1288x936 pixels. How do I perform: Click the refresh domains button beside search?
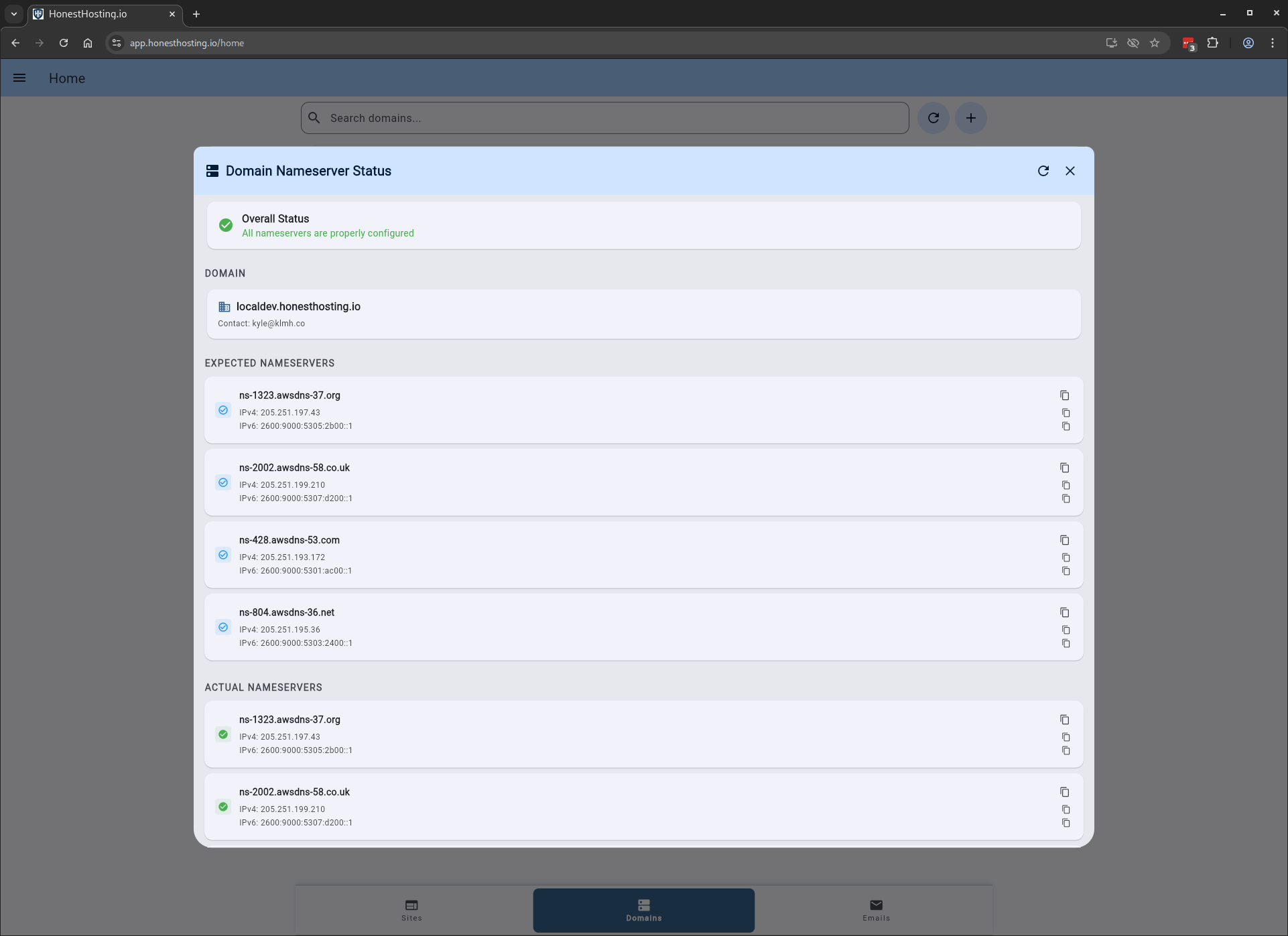tap(933, 118)
